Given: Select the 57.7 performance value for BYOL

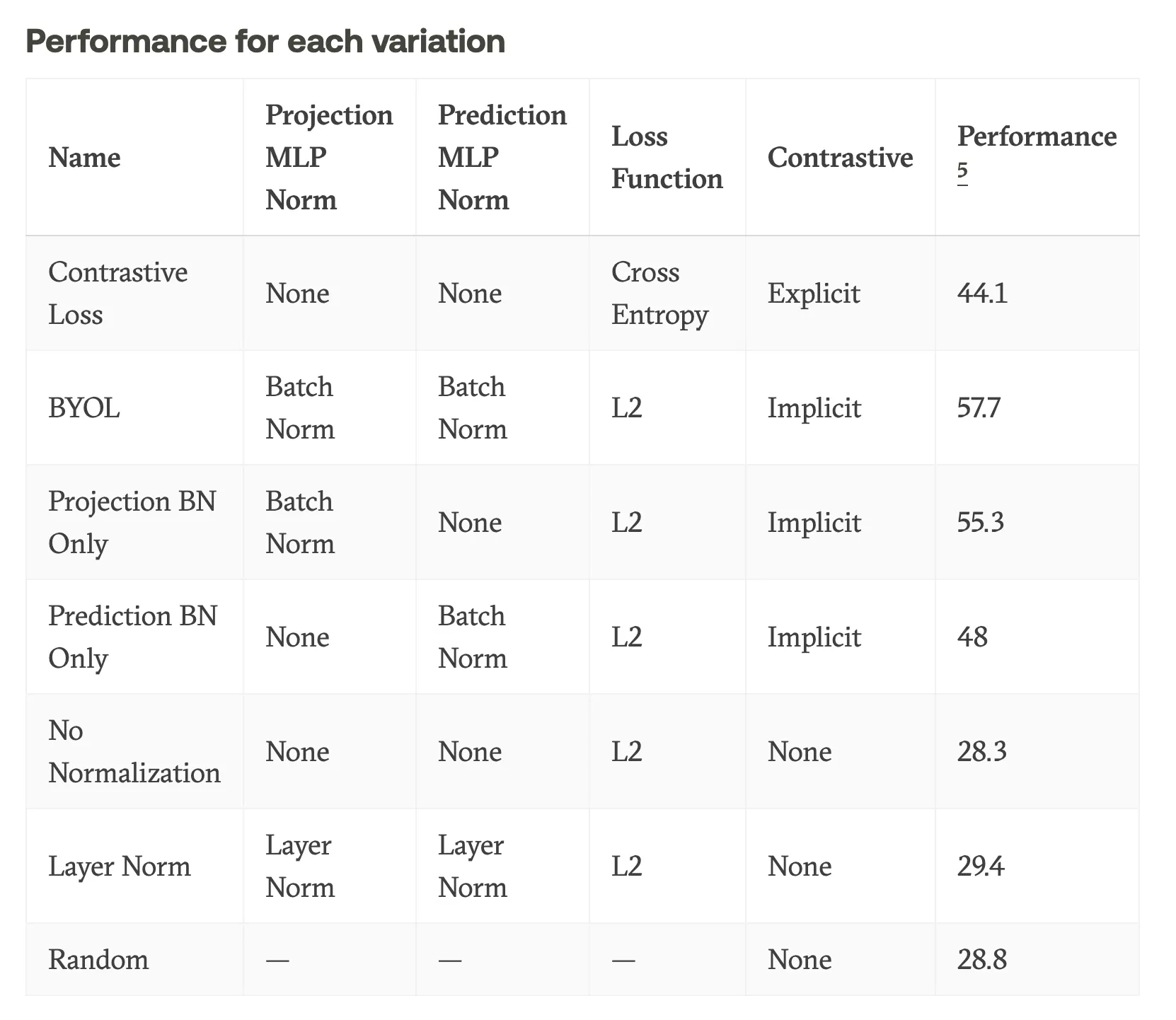Looking at the screenshot, I should tap(979, 407).
